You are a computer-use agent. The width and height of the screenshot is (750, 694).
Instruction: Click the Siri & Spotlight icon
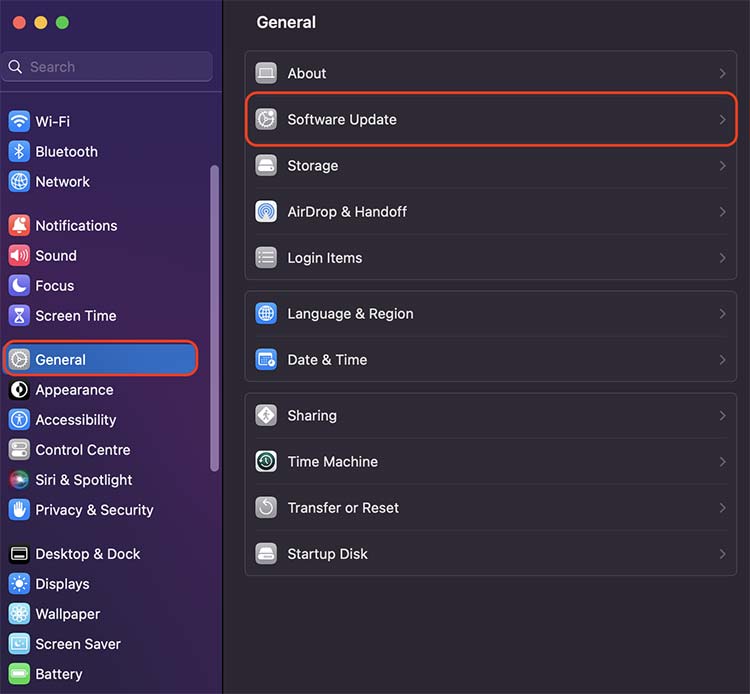click(19, 480)
